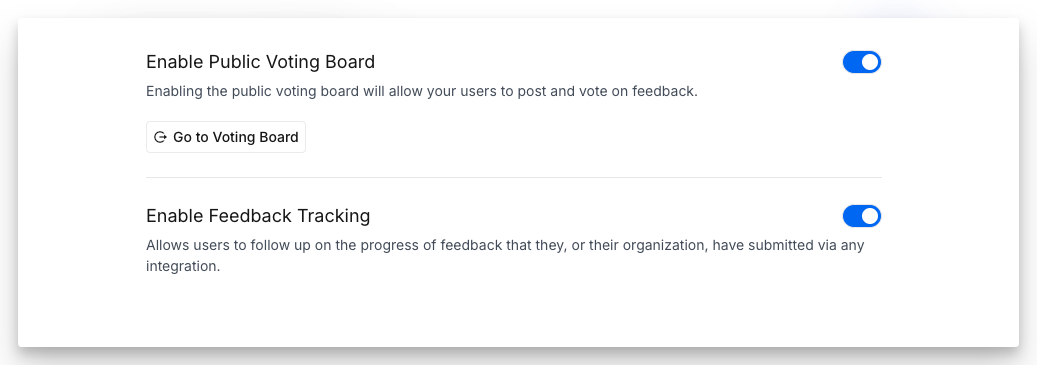Click the white knob on Voting Board toggle
1037x365 pixels.
click(x=870, y=62)
